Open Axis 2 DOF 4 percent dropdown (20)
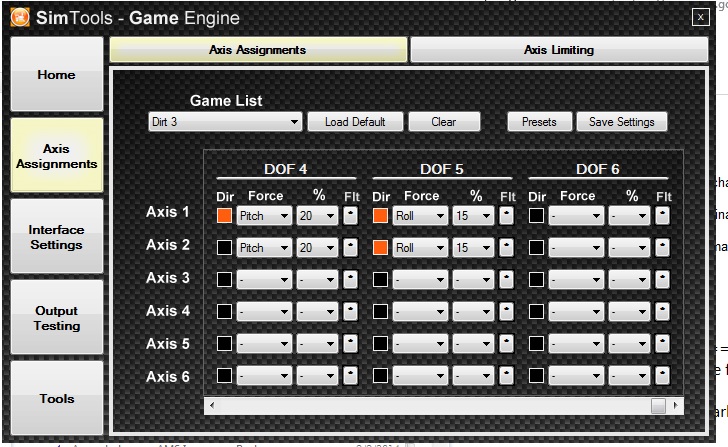The height and width of the screenshot is (447, 728). point(317,248)
